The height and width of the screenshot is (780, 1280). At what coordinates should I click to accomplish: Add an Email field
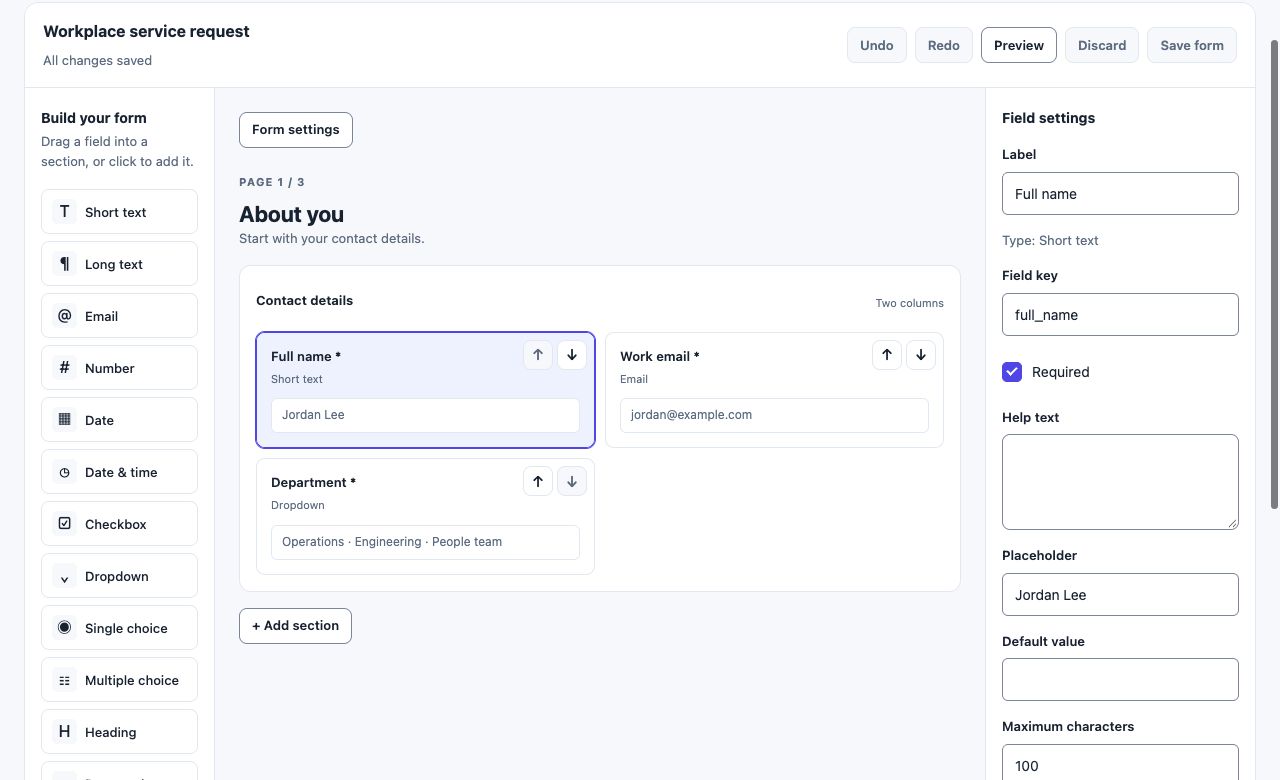(119, 316)
